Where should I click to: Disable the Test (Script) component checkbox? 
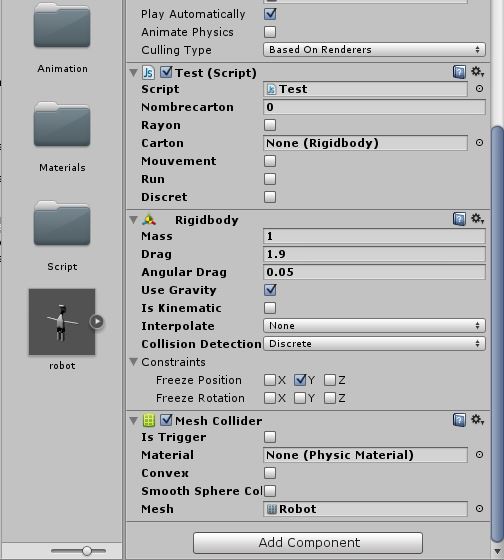point(166,72)
